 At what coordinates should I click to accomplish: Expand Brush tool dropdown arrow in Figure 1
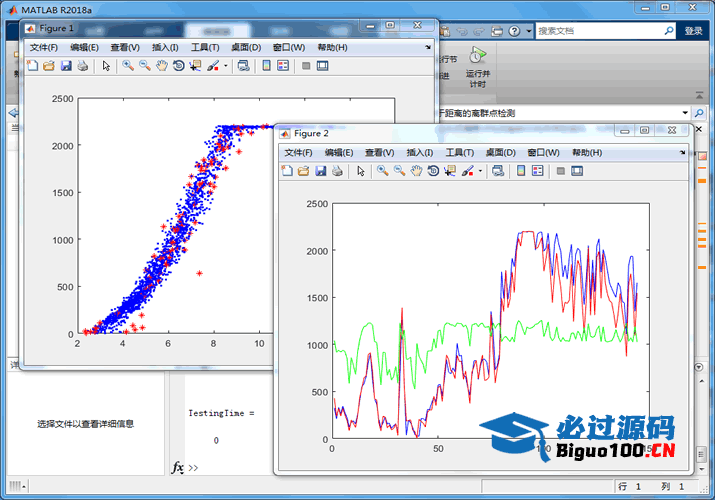point(226,66)
